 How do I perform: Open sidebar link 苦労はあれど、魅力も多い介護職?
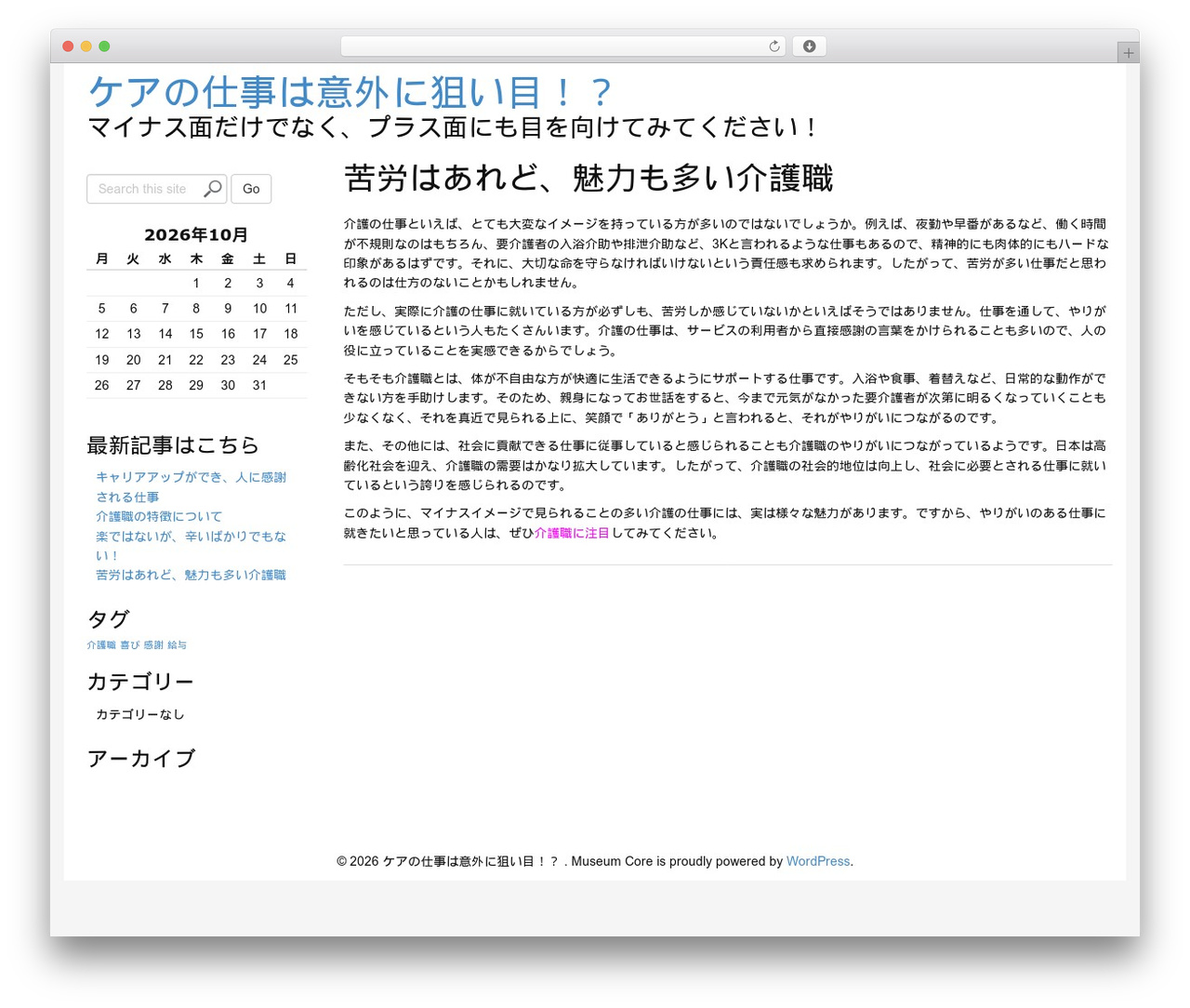pyautogui.click(x=191, y=575)
